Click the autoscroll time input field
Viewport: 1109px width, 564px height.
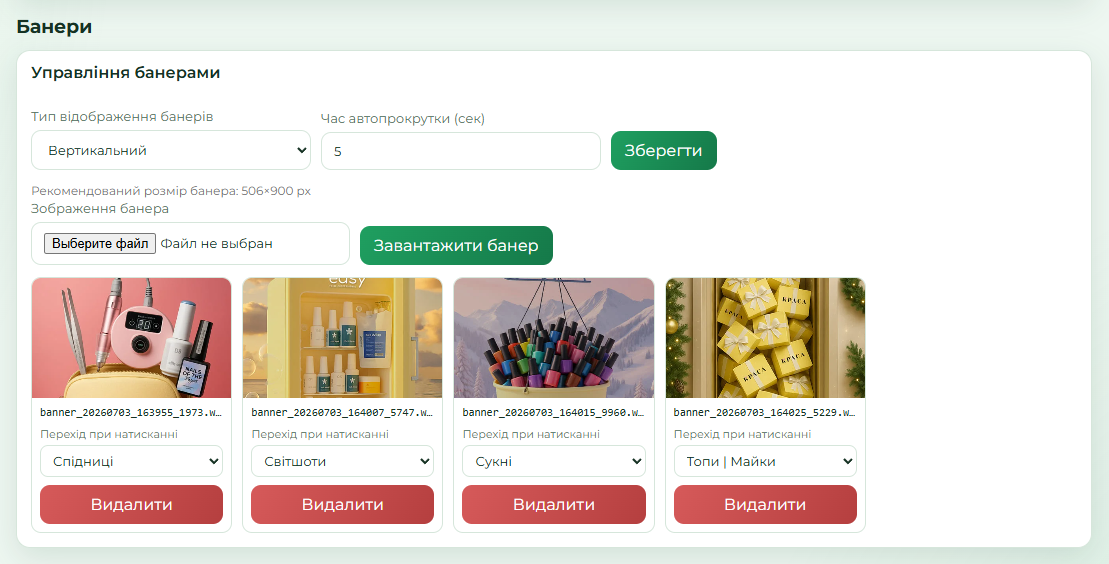coord(460,151)
